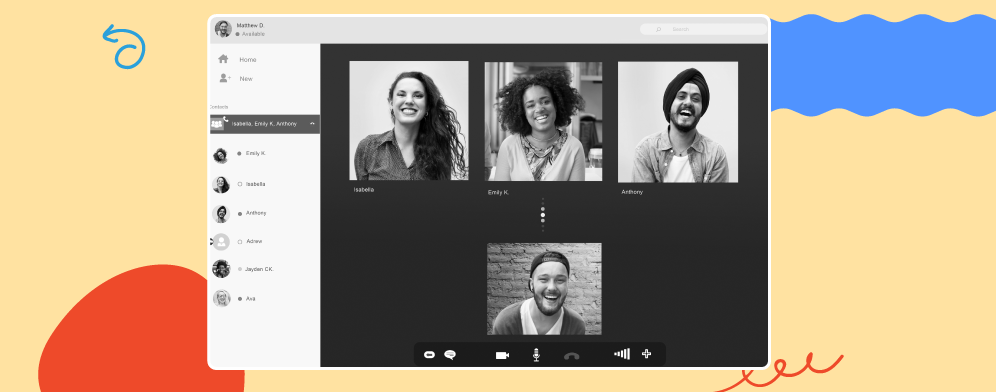Image resolution: width=996 pixels, height=392 pixels.
Task: Hang up with the phone icon
Action: (x=572, y=356)
